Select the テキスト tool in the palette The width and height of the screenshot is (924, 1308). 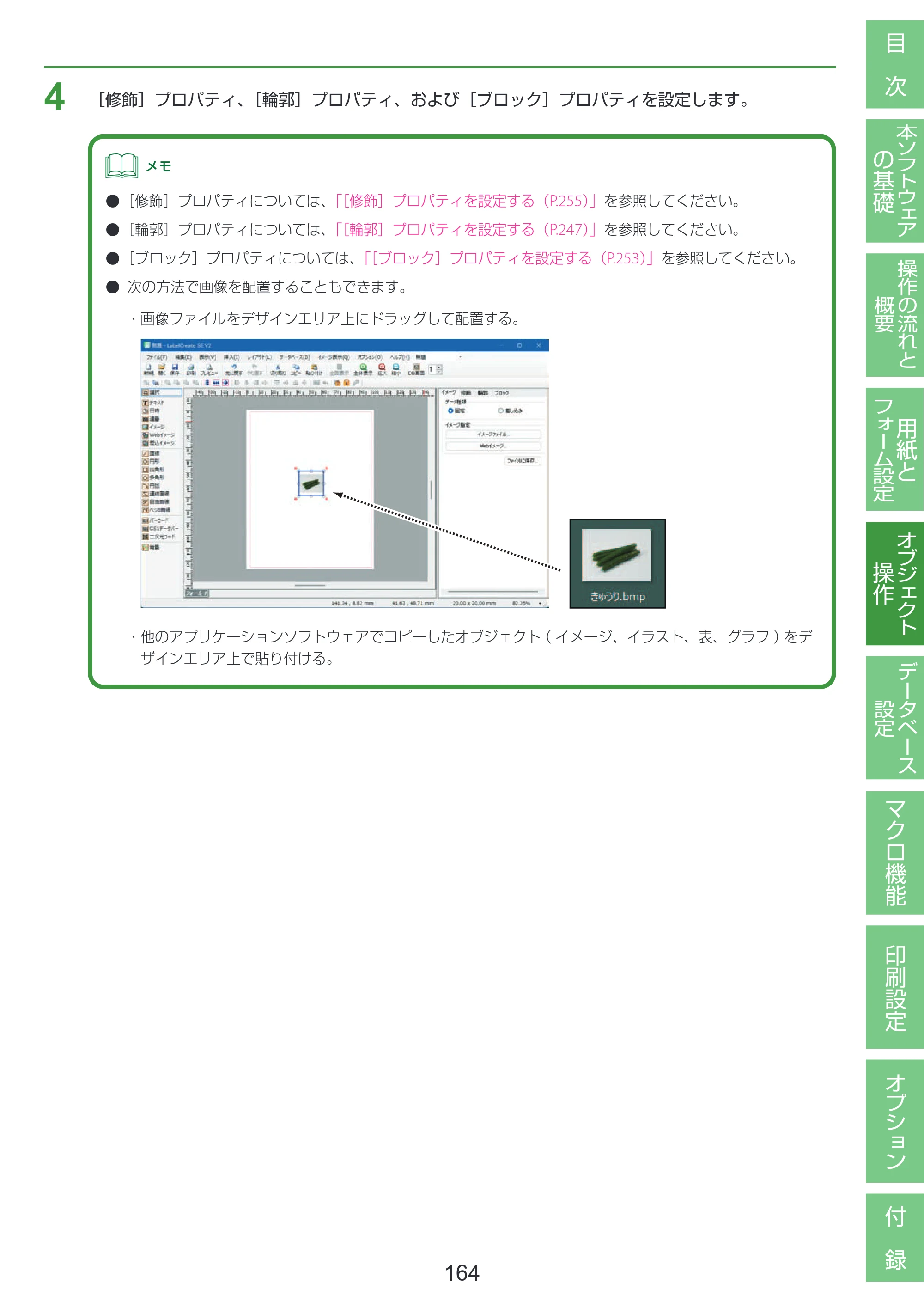coord(154,403)
